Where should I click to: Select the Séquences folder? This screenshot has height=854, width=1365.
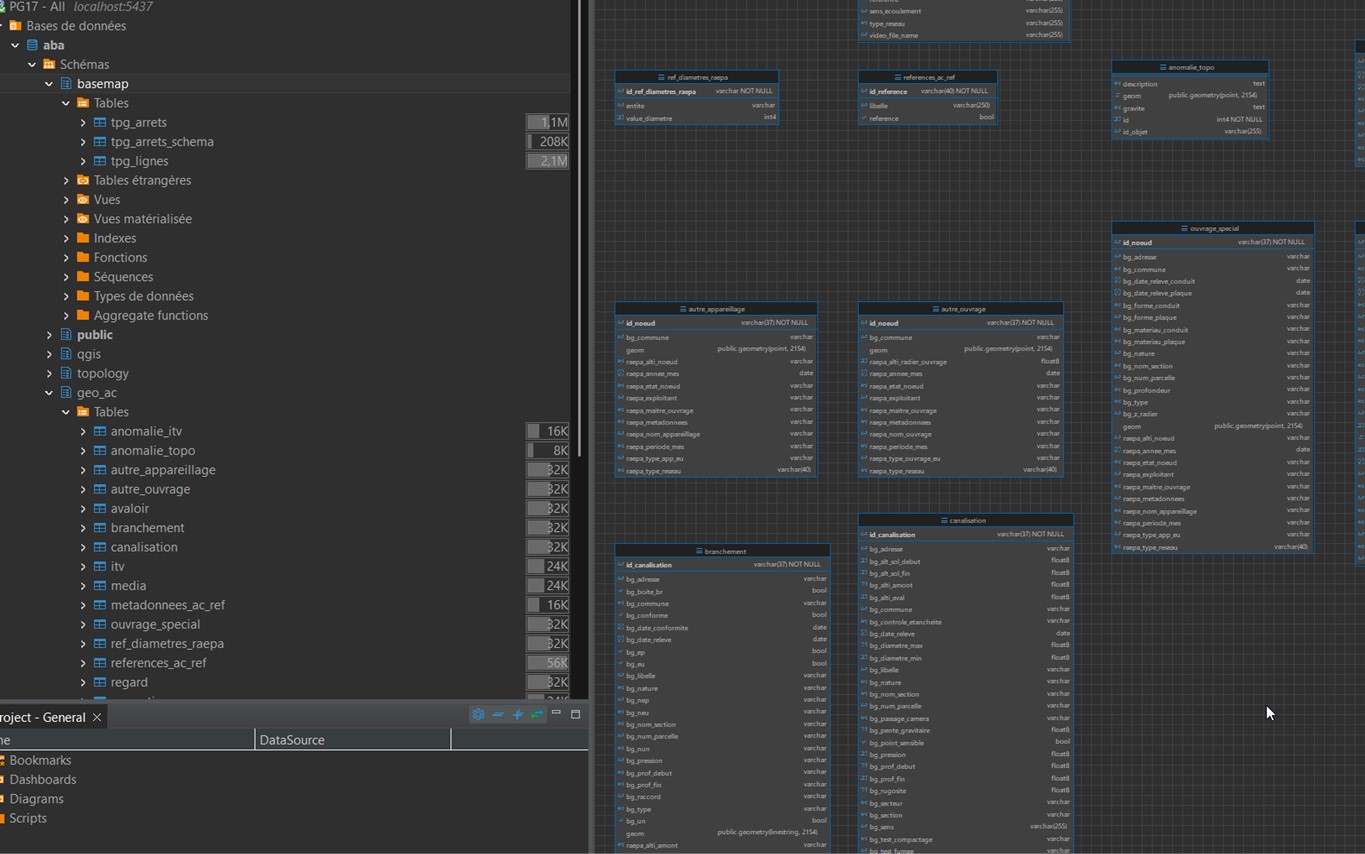[x=123, y=277]
